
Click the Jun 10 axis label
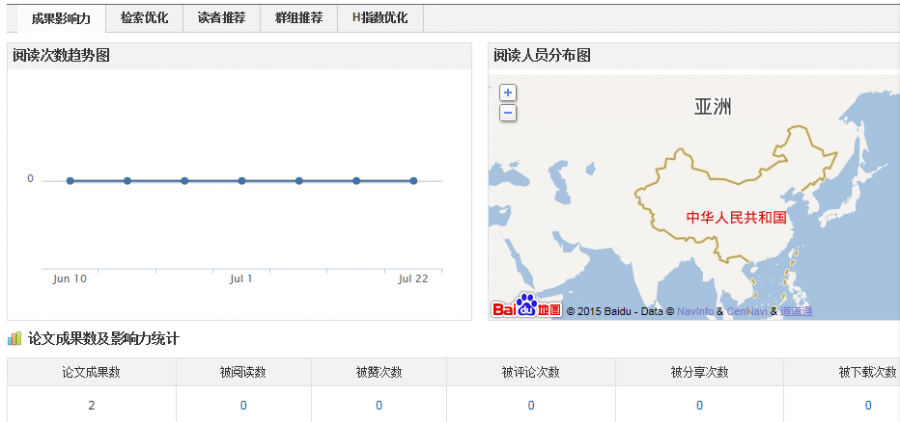click(69, 279)
